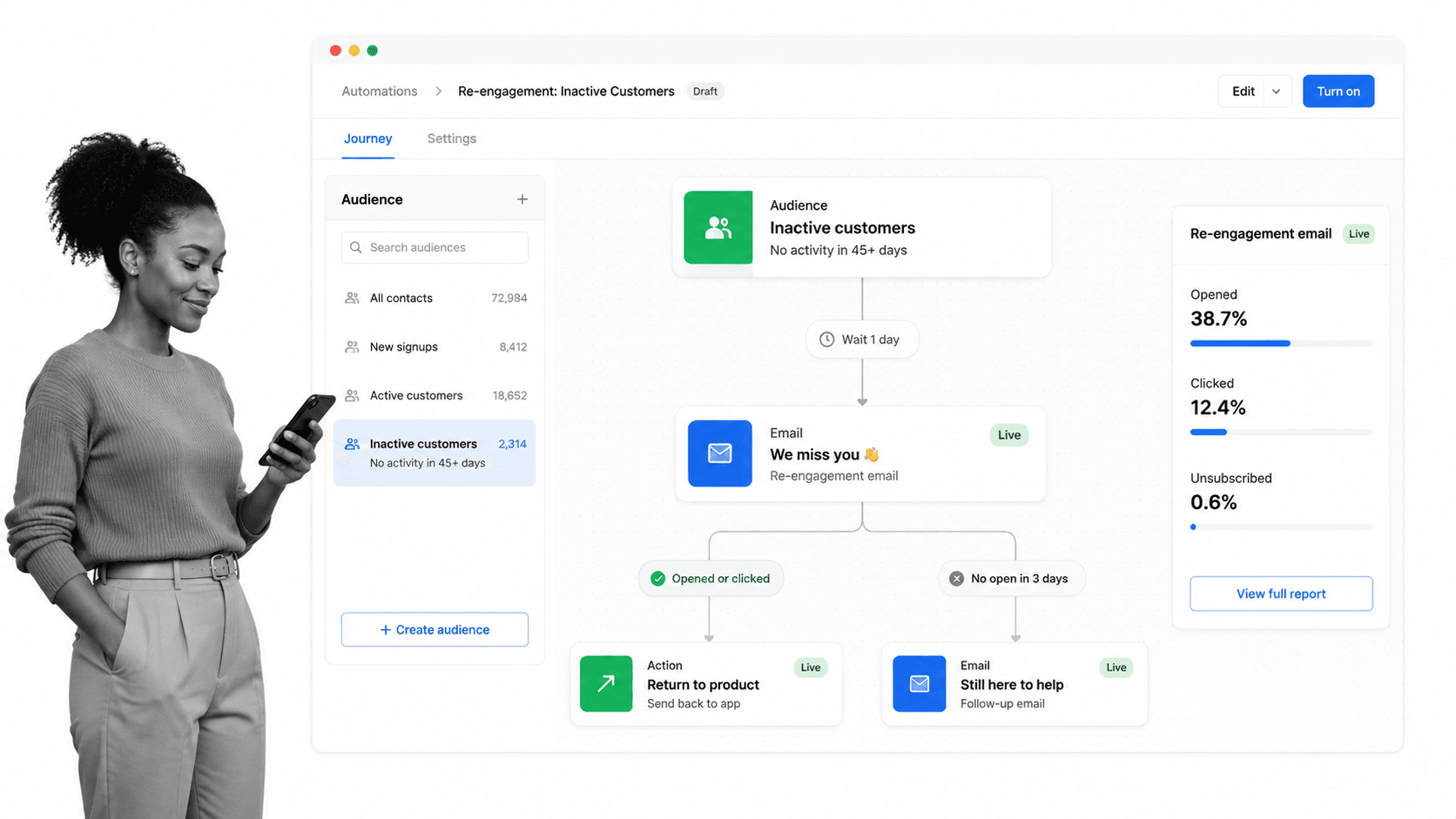Click the people icon beside Inactive customers row
The image size is (1456, 819).
pos(352,444)
